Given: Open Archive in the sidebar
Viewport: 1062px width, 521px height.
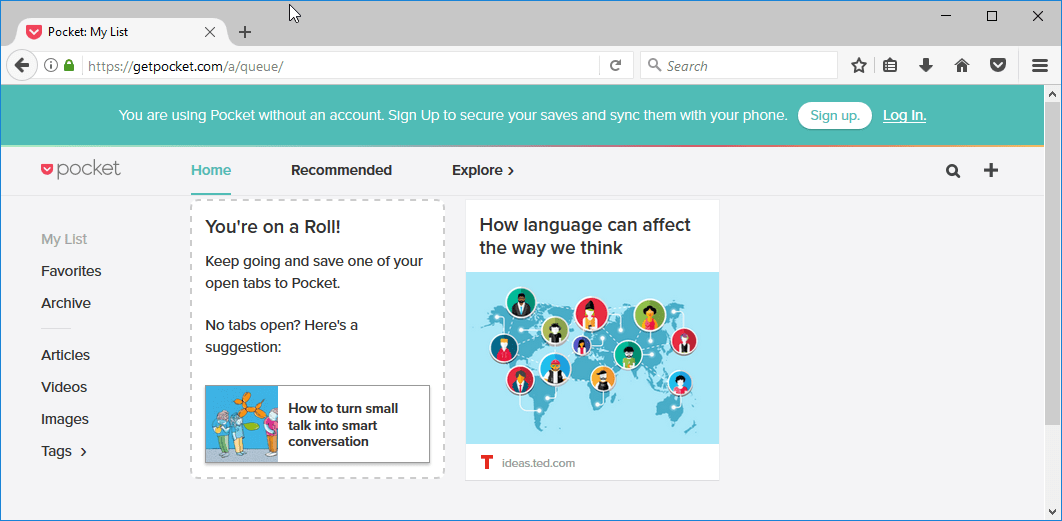Looking at the screenshot, I should (66, 303).
